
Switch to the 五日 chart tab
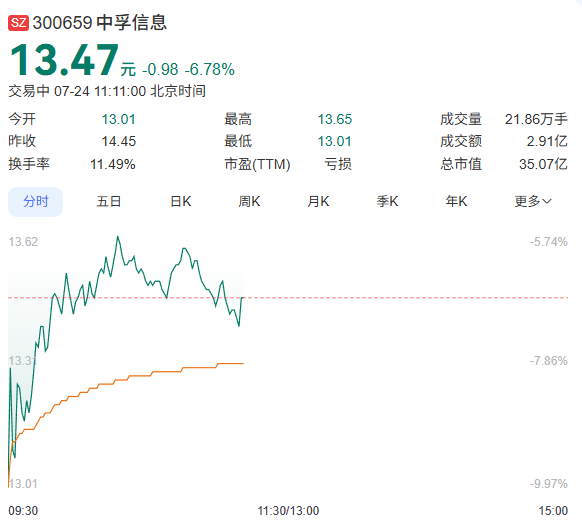(109, 202)
